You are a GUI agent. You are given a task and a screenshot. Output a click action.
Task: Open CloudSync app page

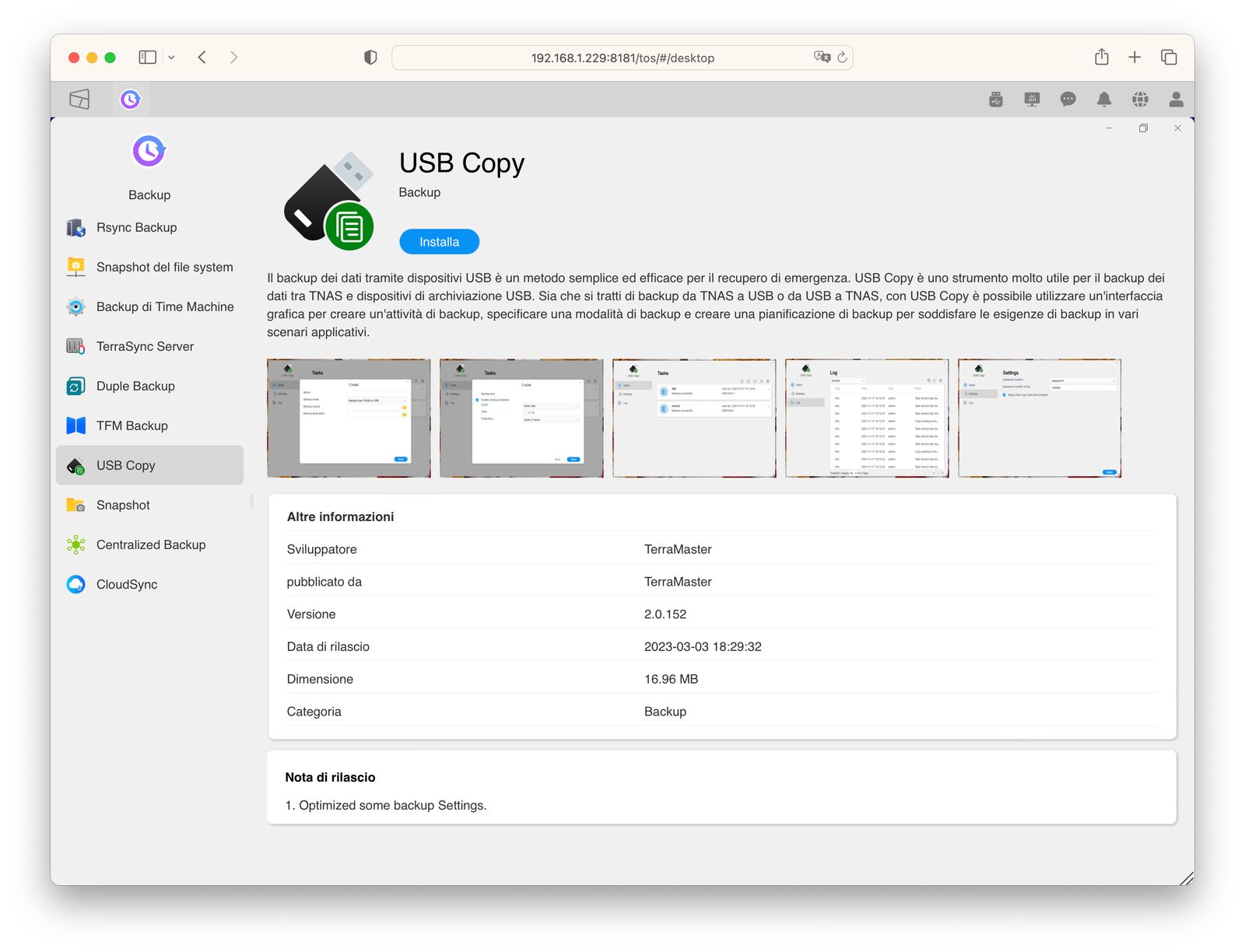coord(149,584)
